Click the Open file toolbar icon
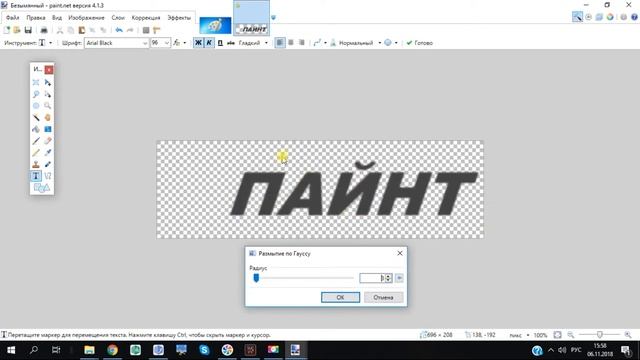This screenshot has width=640, height=360. click(x=17, y=30)
